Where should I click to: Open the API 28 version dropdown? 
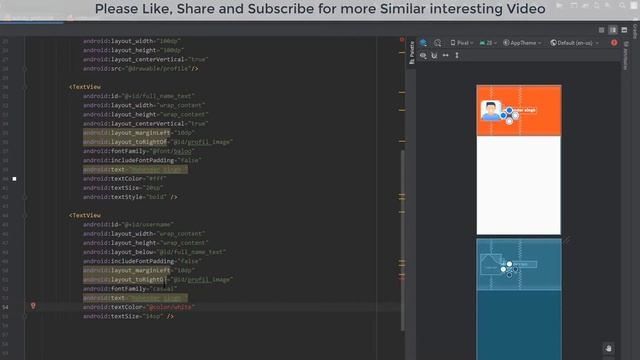coord(488,43)
